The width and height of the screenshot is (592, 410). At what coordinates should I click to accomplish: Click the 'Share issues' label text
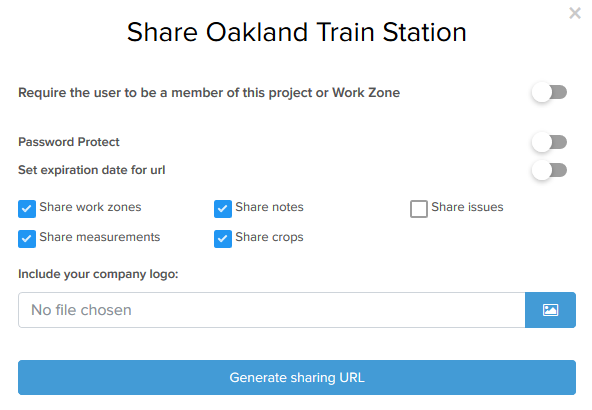tap(467, 207)
